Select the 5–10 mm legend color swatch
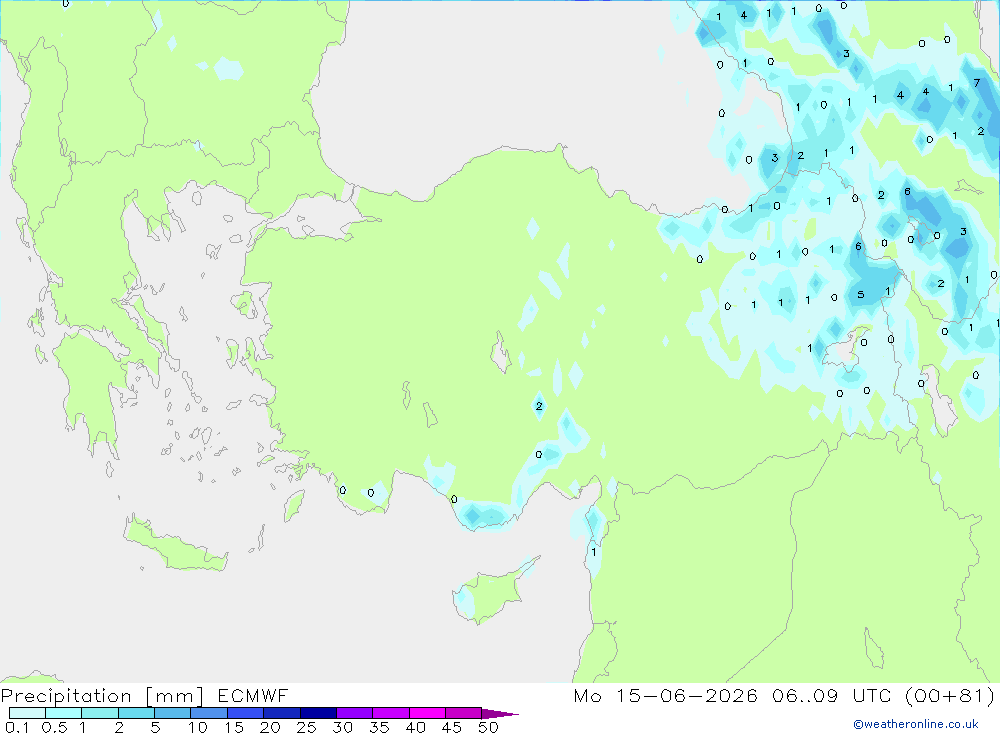 point(172,713)
